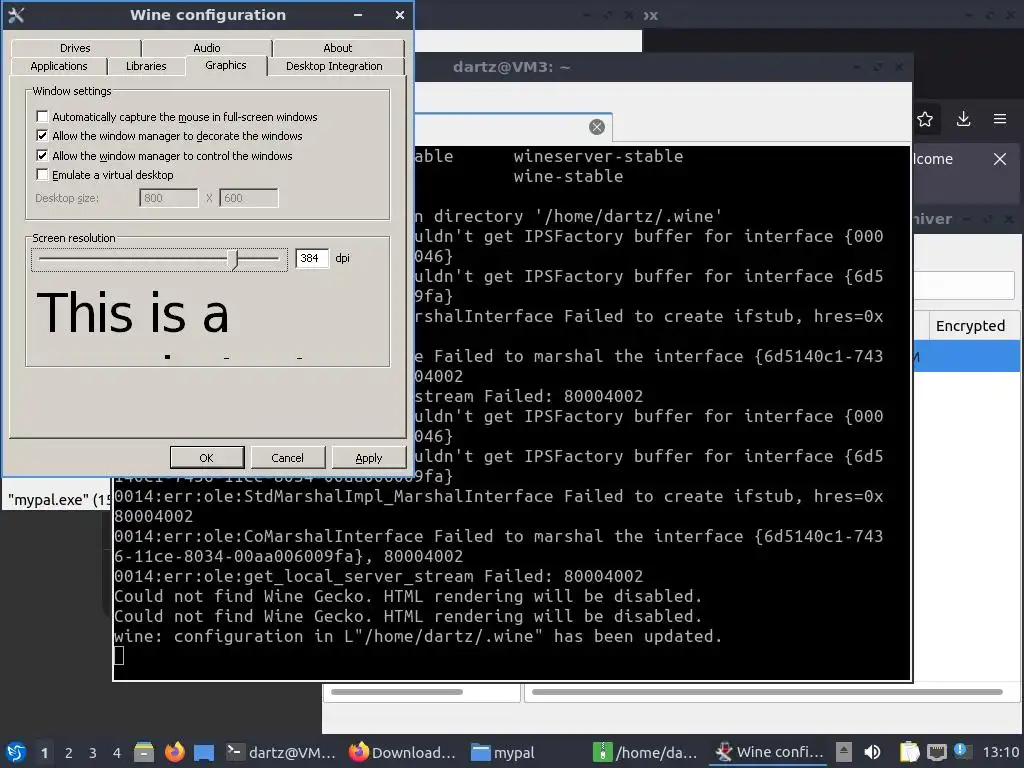Launch Firefox from taskbar quick-launch icon

coord(174,752)
